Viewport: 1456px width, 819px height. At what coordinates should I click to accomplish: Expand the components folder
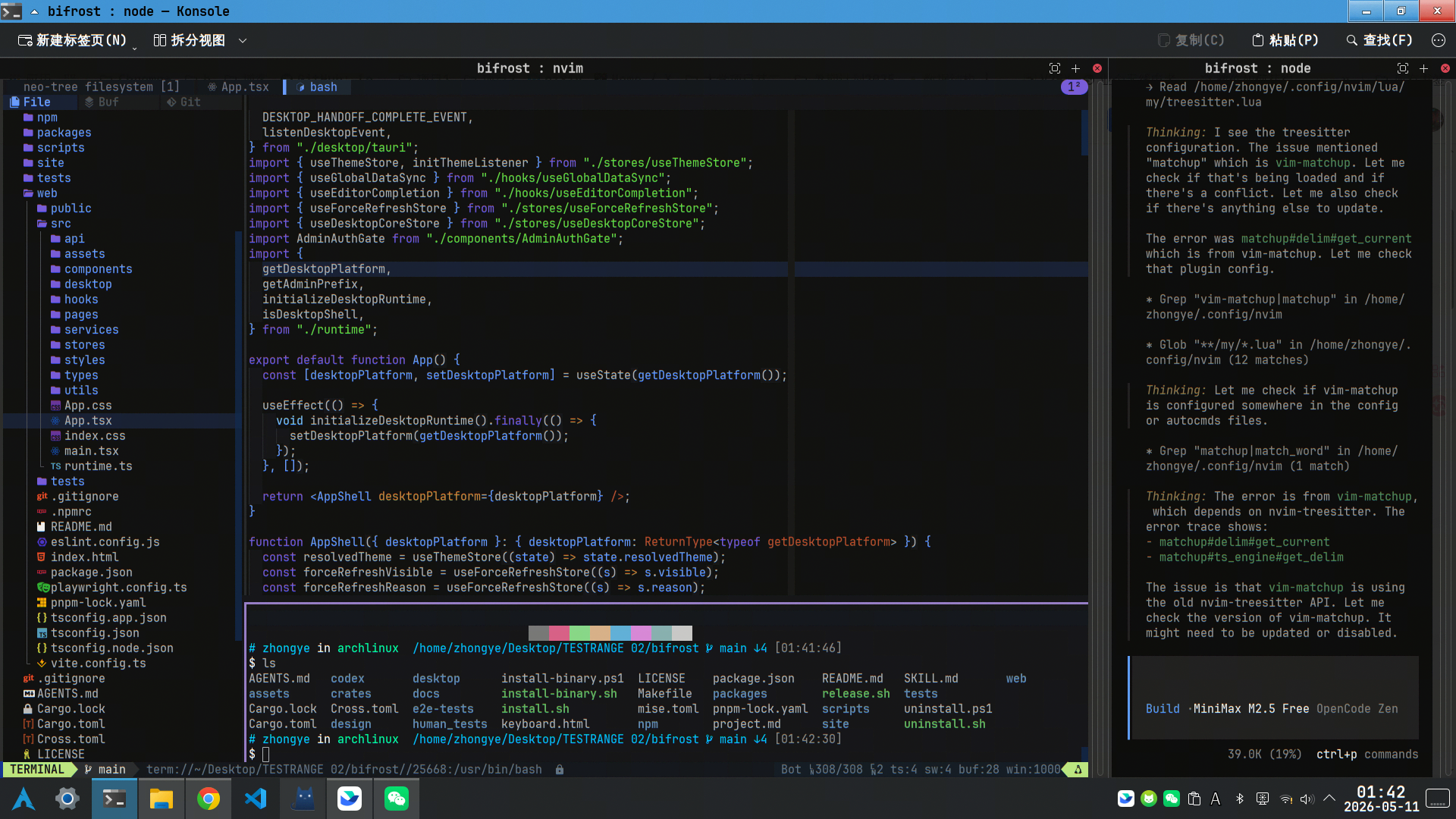coord(91,269)
